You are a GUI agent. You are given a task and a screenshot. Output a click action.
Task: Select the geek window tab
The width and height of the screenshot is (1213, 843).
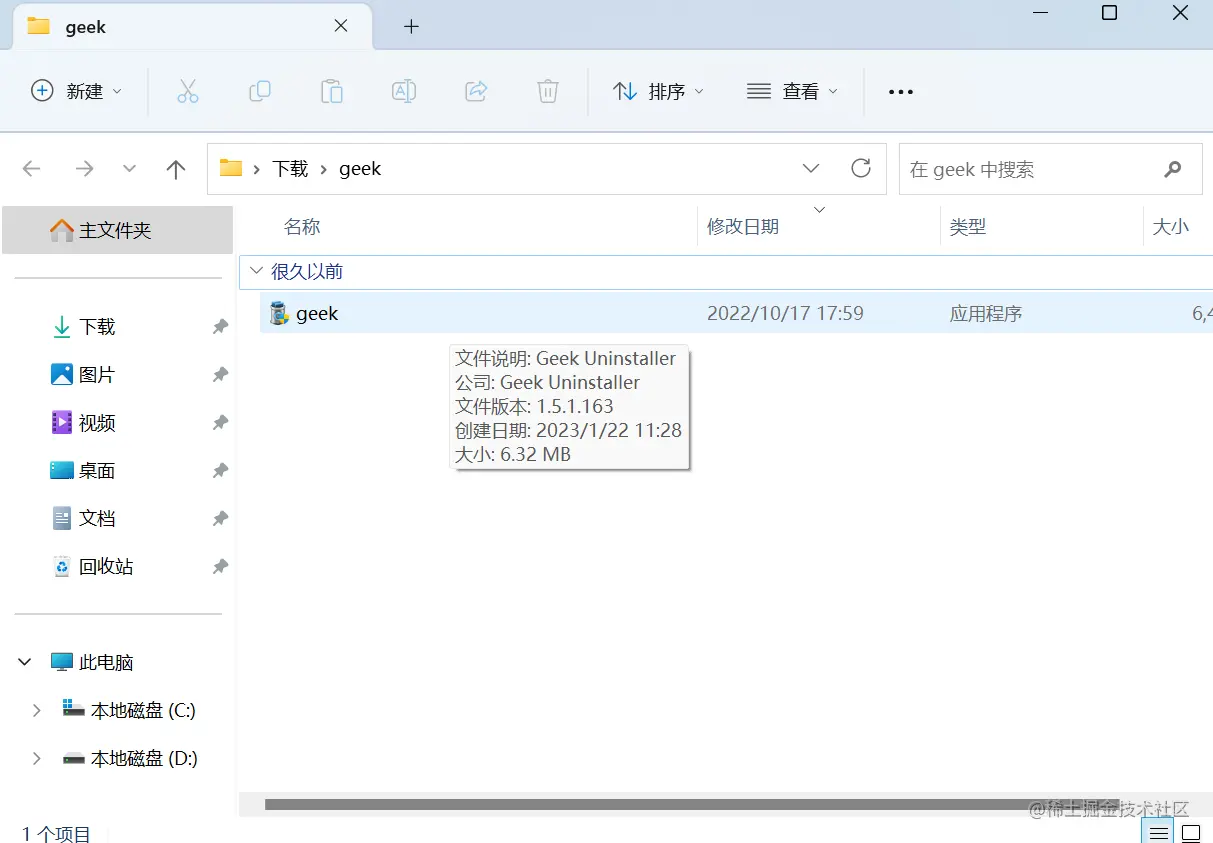pos(192,27)
